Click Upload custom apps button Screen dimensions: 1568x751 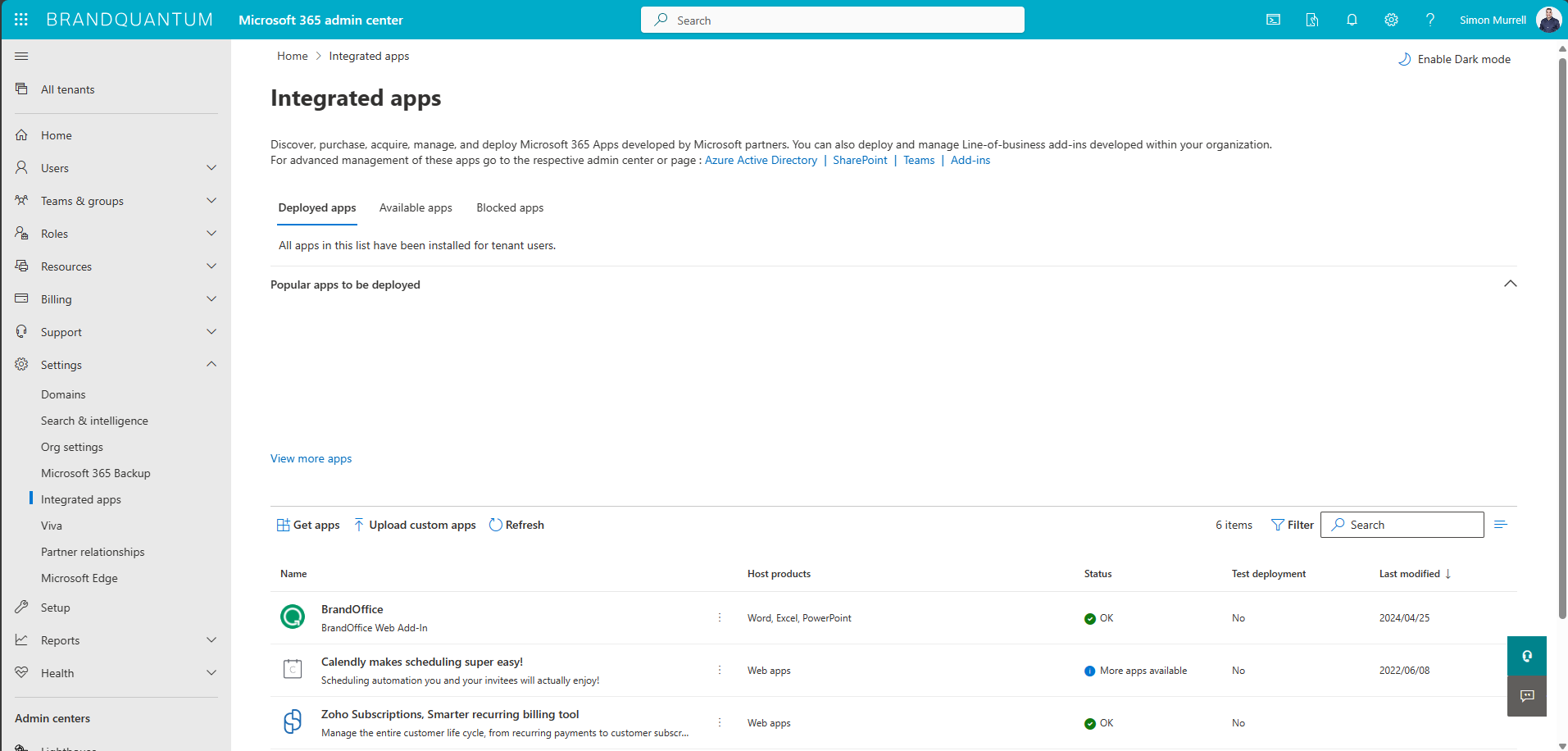tap(415, 525)
